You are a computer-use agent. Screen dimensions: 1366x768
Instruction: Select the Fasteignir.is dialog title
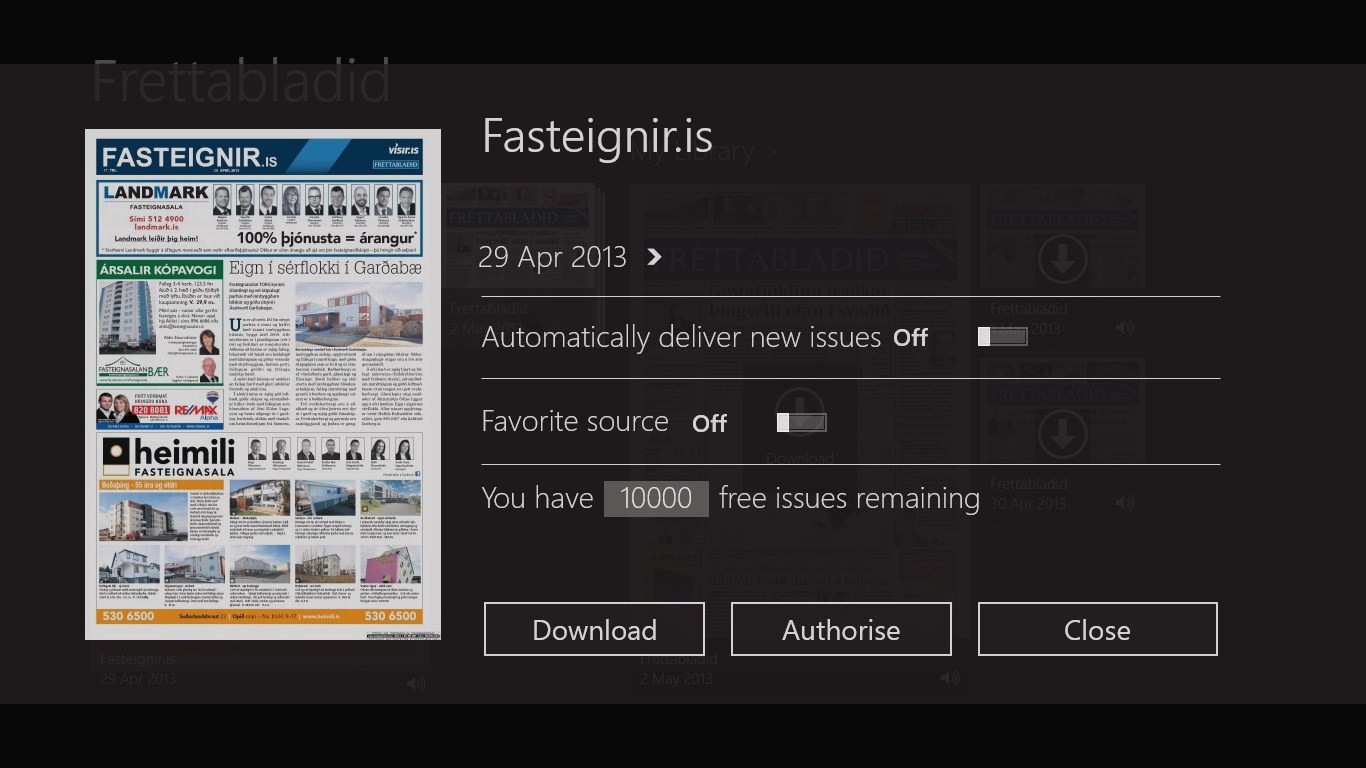pos(597,137)
